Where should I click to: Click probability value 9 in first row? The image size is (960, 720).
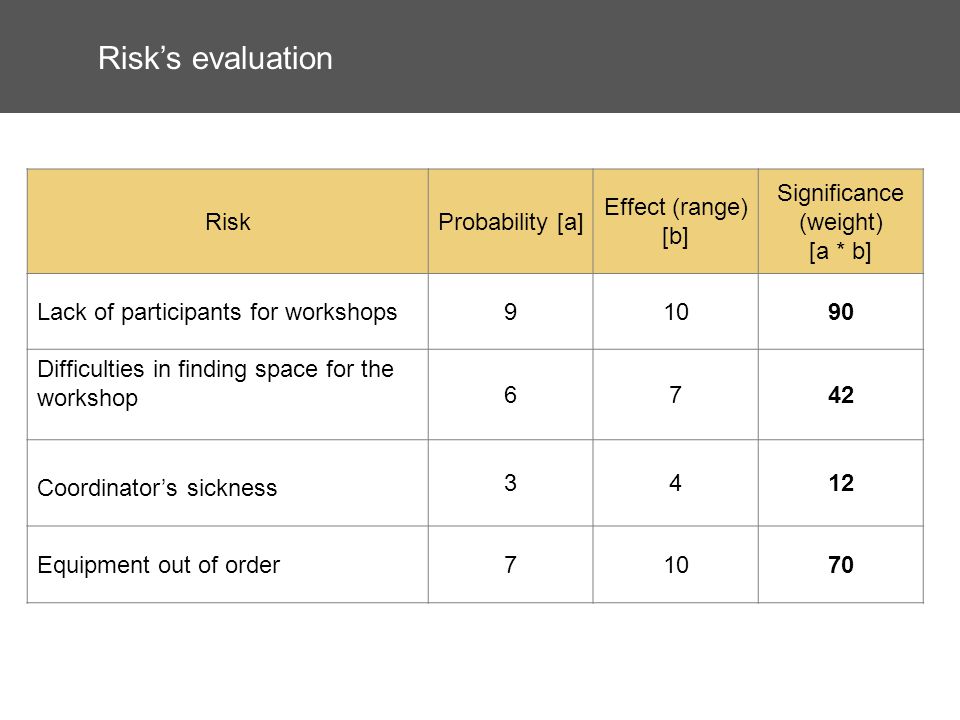pyautogui.click(x=511, y=312)
